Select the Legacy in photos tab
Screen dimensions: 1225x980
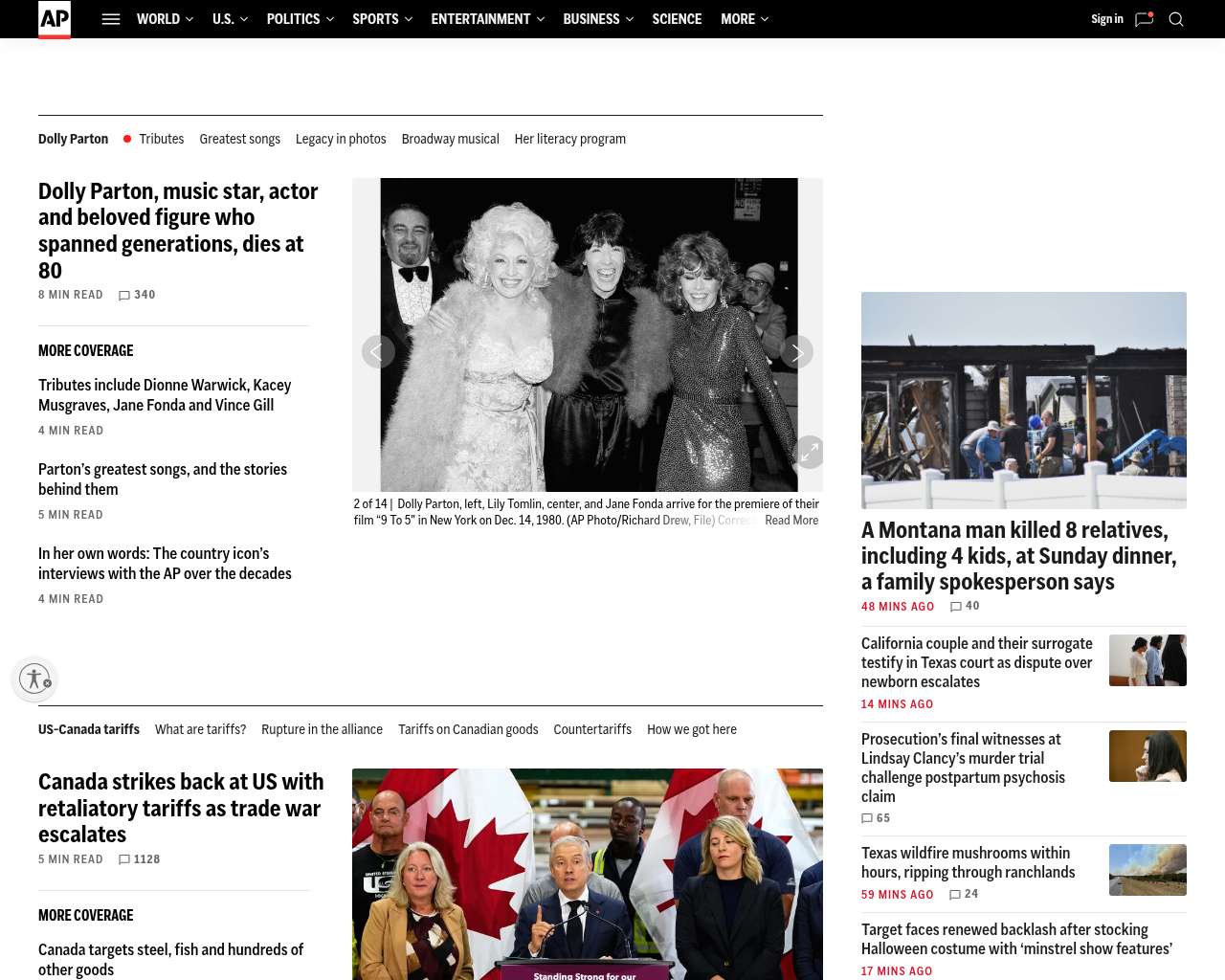pyautogui.click(x=341, y=139)
